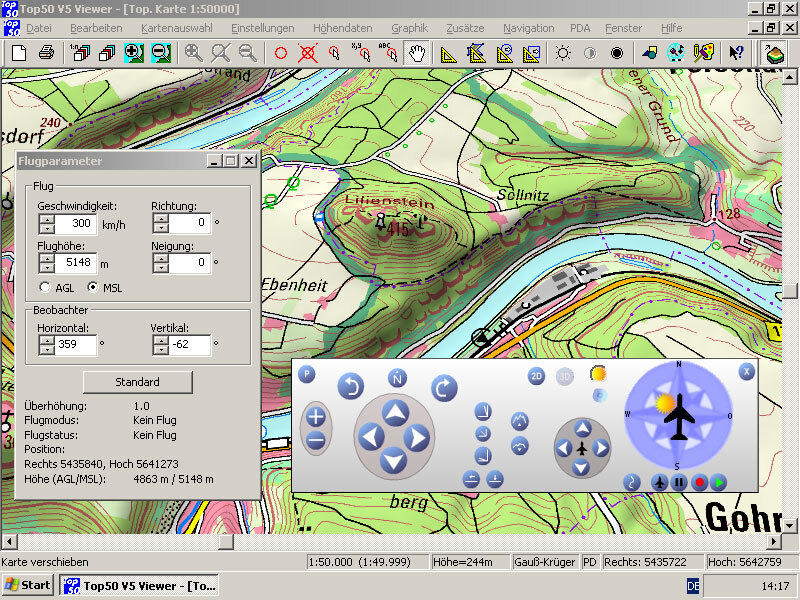The image size is (800, 600).
Task: Click Top50 V5 Viewer taskbar button
Action: [139, 585]
